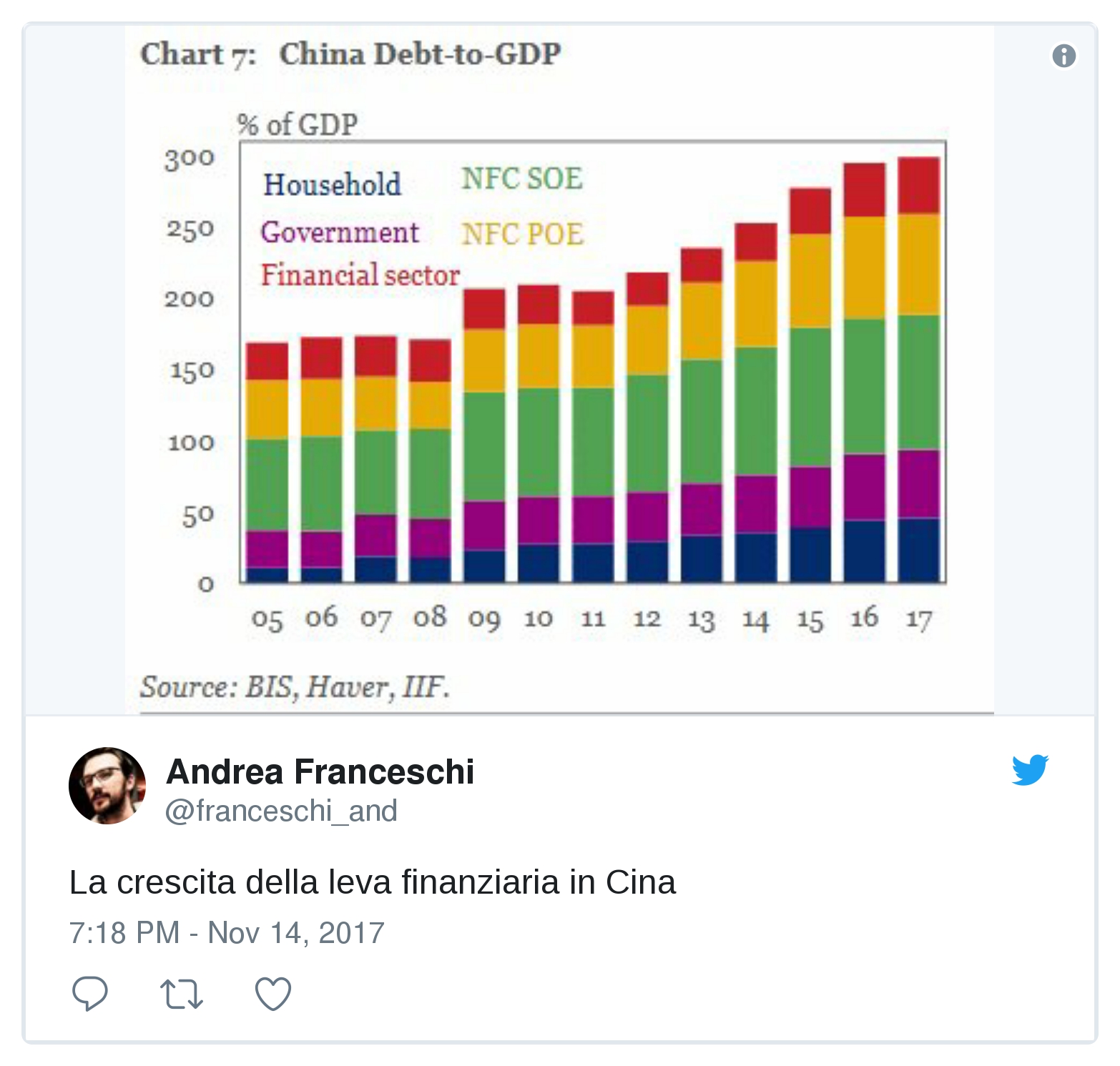Click the Twitter bird logo

tap(1030, 770)
